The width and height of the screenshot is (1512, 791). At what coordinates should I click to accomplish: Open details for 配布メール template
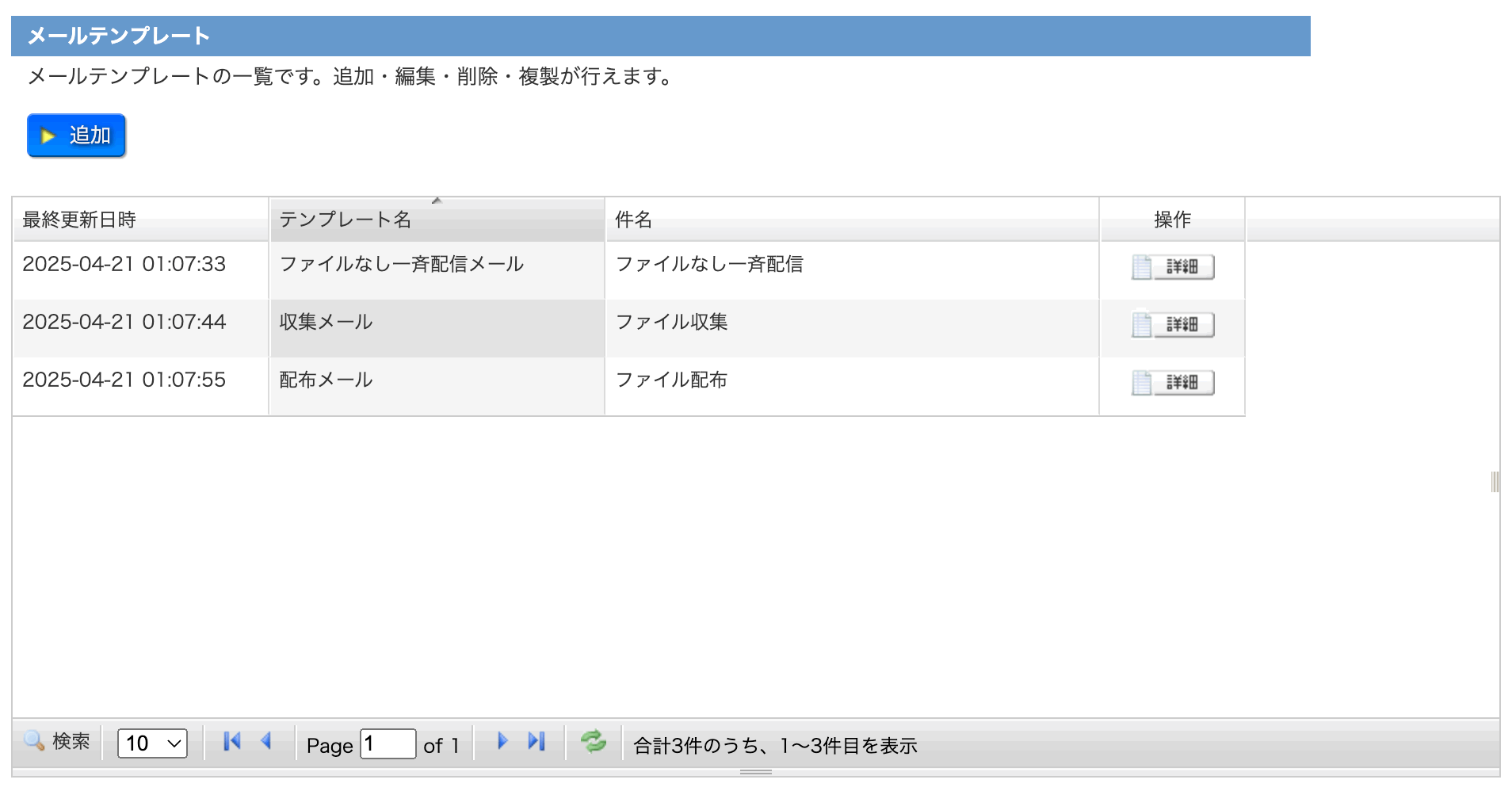pyautogui.click(x=1172, y=383)
